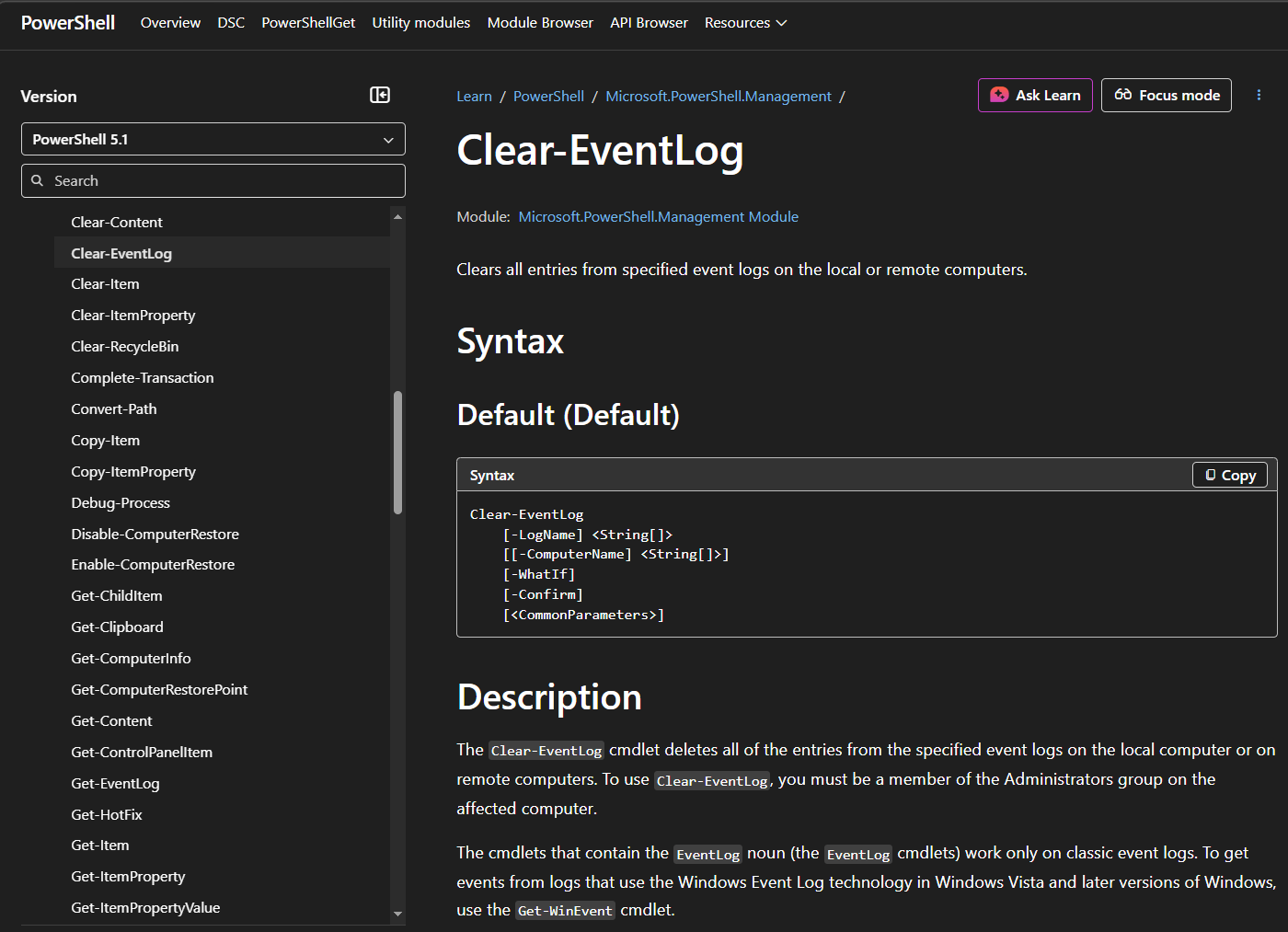Select Get-HotFix in the sidebar

click(107, 815)
